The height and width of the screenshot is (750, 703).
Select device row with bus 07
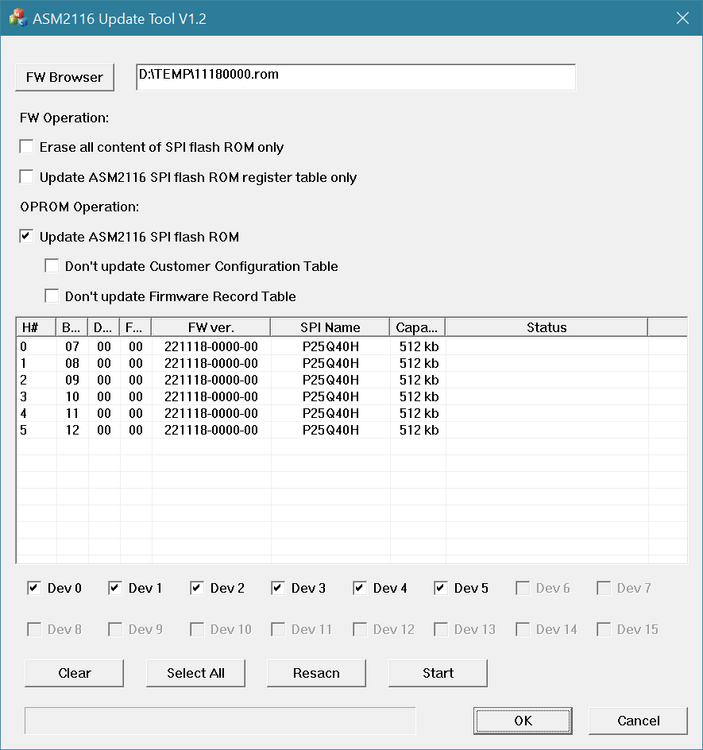pyautogui.click(x=352, y=346)
